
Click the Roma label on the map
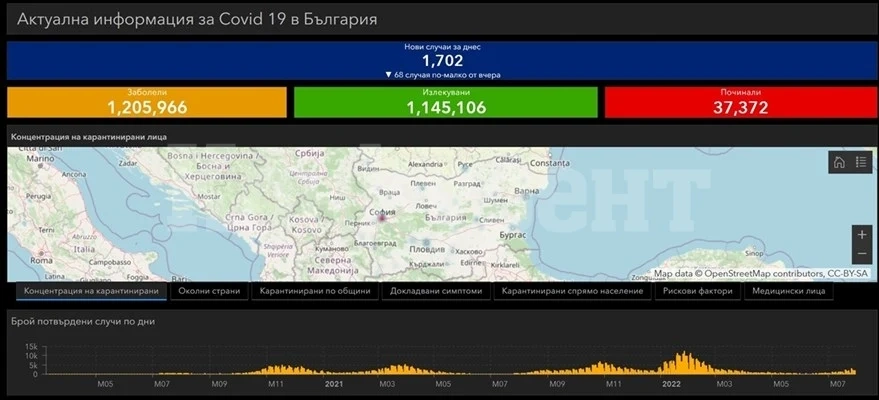click(41, 261)
